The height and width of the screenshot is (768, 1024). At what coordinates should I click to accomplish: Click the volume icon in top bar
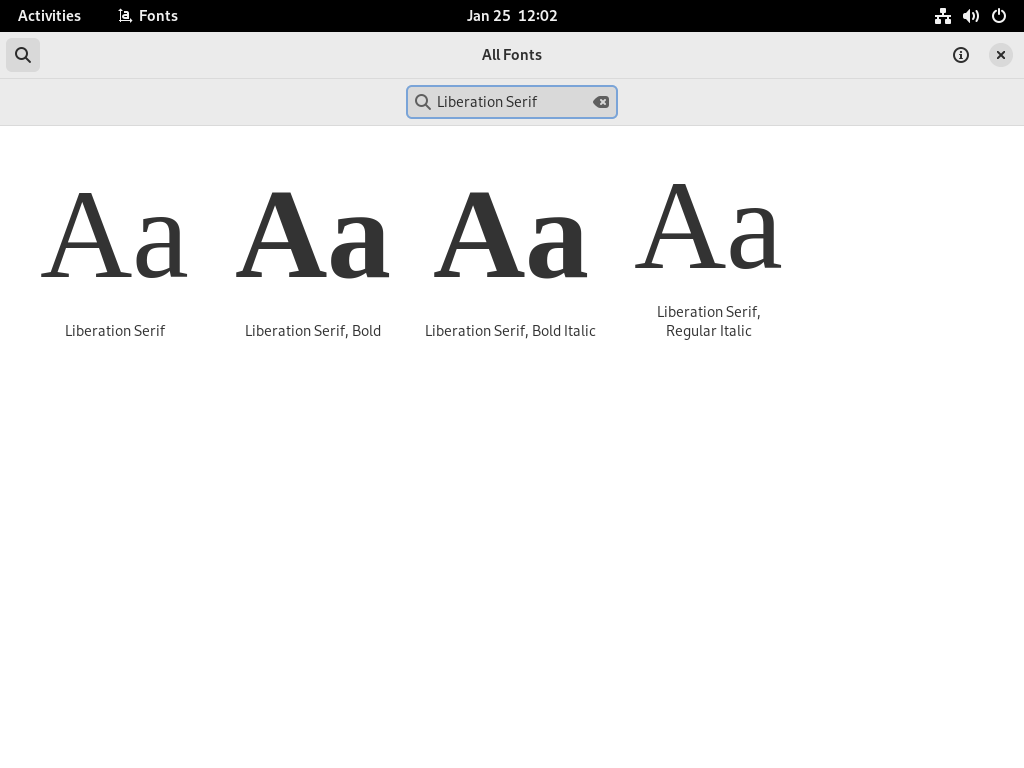(x=970, y=16)
